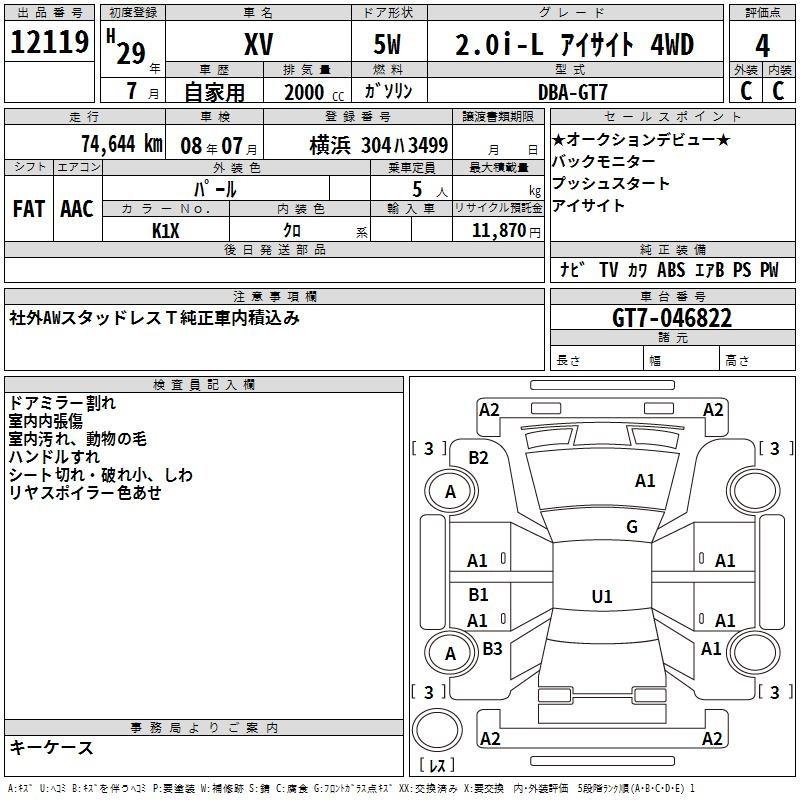This screenshot has height=800, width=800.
Task: Click inspector note リヤスポイラー色あせ
Action: (85, 492)
